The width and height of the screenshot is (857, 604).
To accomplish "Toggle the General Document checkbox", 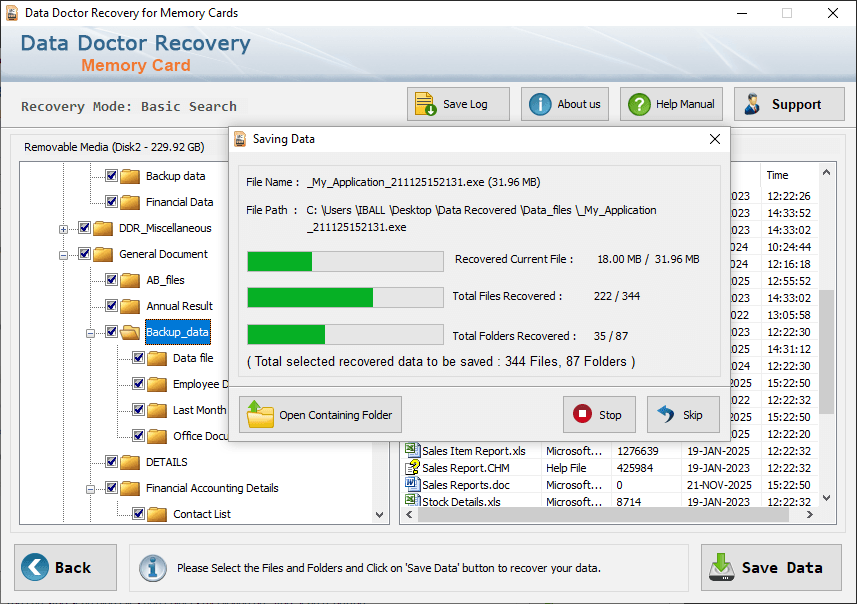I will point(84,254).
